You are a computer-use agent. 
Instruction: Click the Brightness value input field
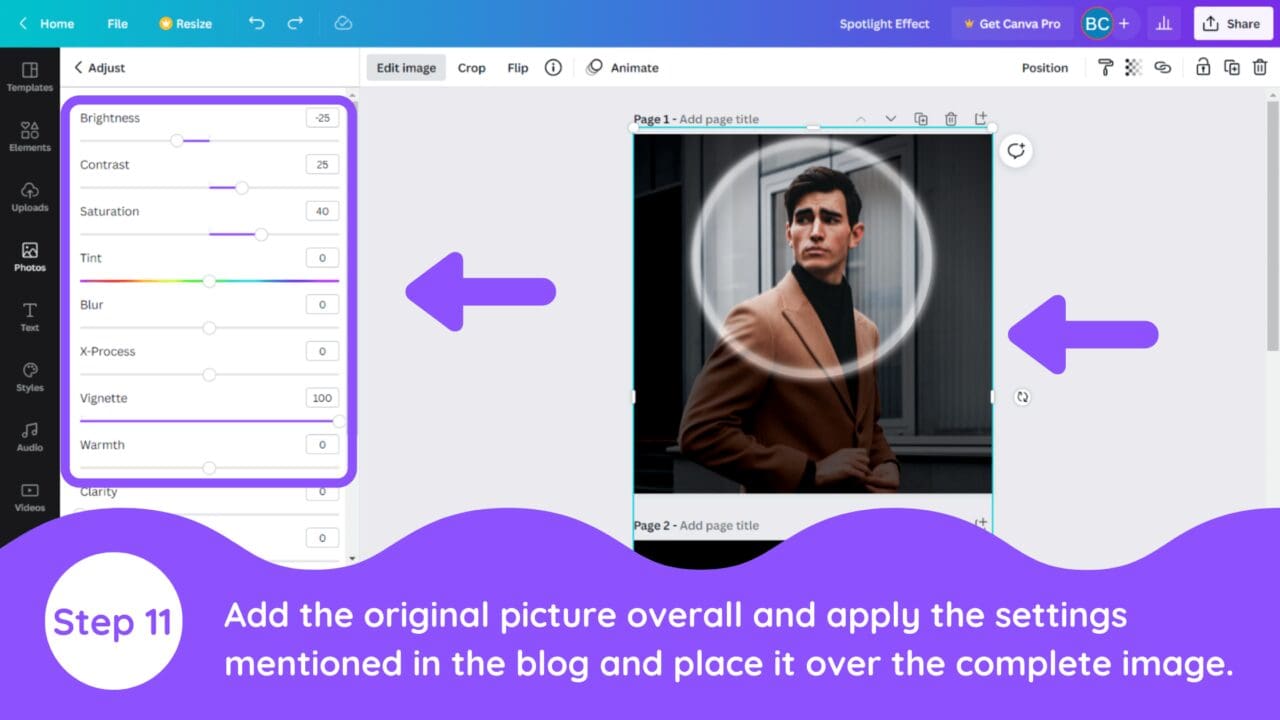coord(322,117)
